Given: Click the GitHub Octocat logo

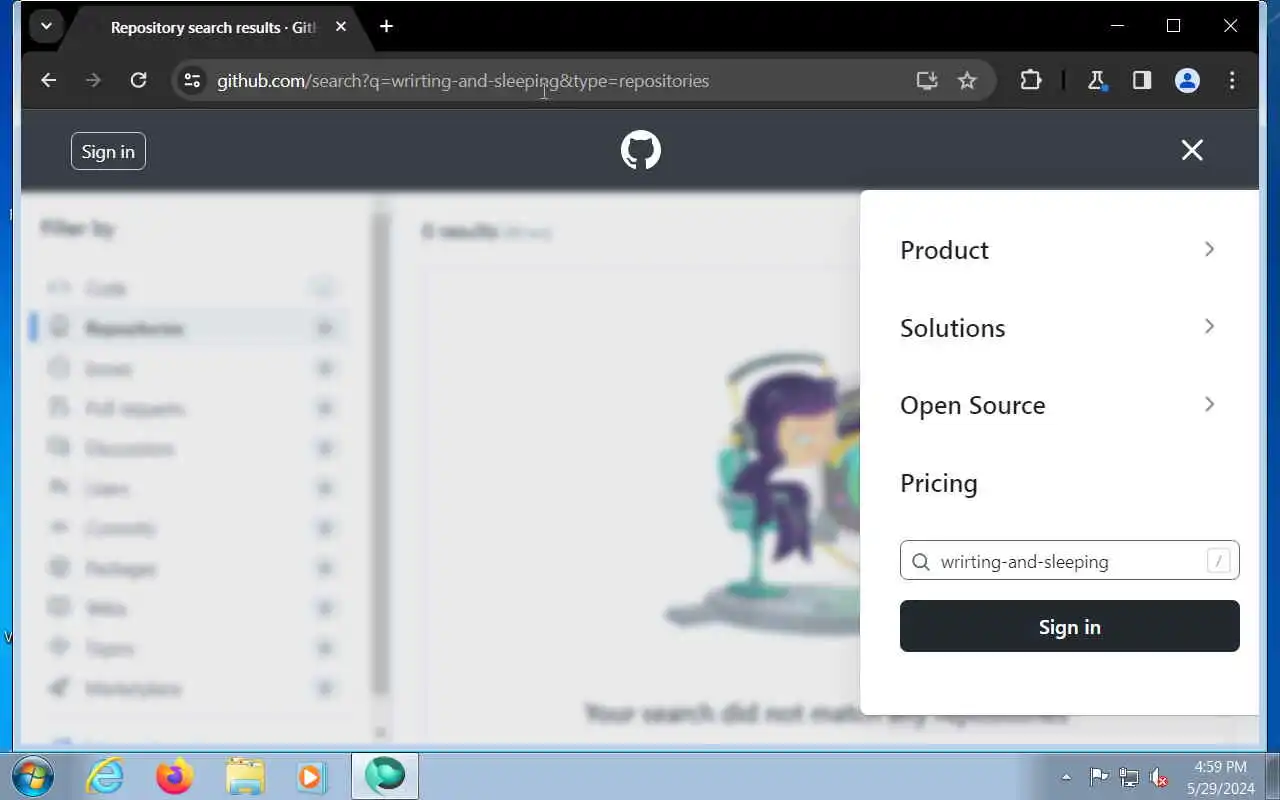Looking at the screenshot, I should tap(640, 150).
